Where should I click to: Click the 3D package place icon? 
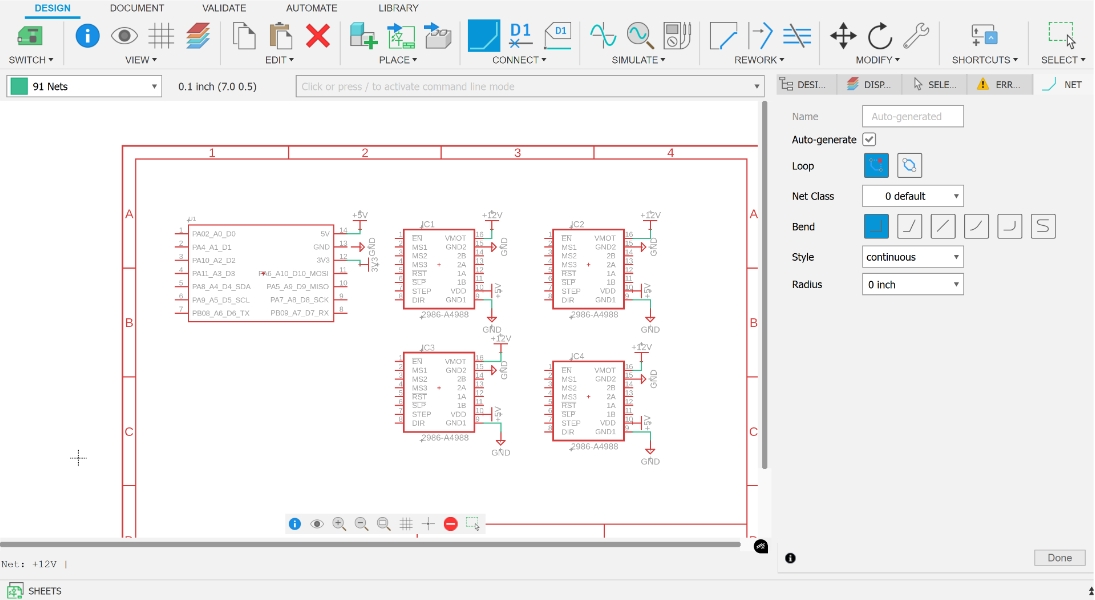click(x=438, y=36)
